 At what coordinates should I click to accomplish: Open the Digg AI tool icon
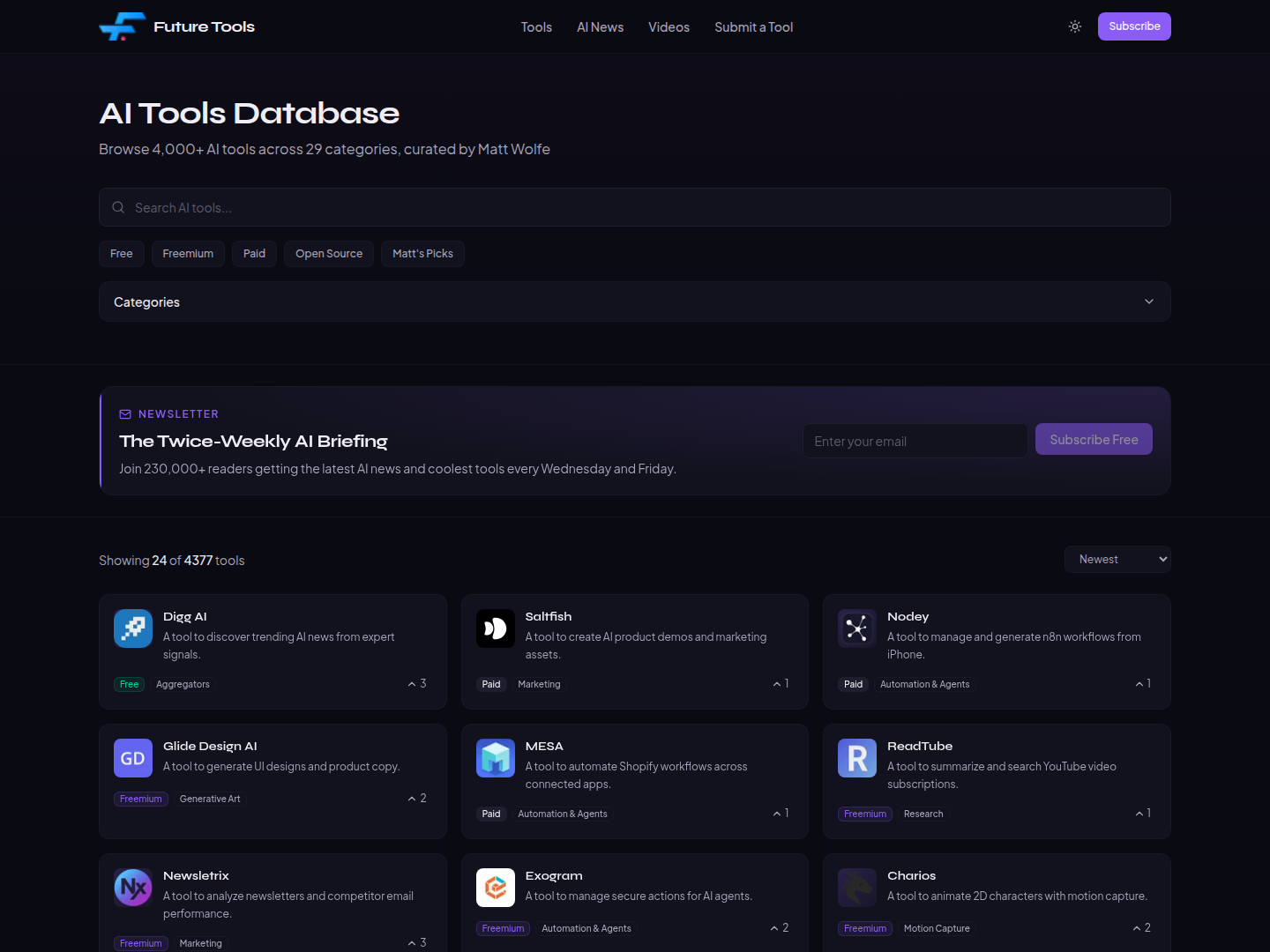coord(133,628)
